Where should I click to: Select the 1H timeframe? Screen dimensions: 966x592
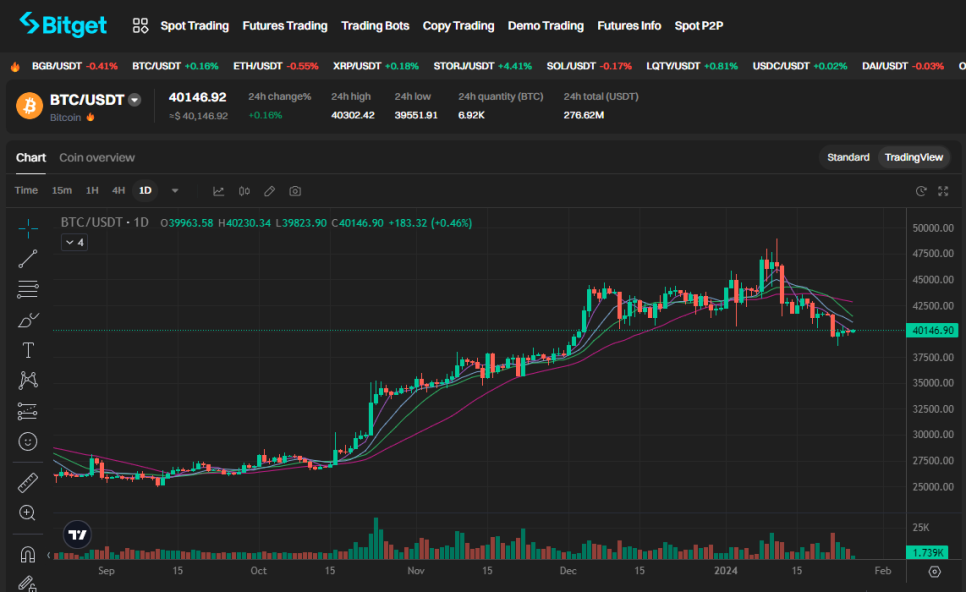[92, 190]
